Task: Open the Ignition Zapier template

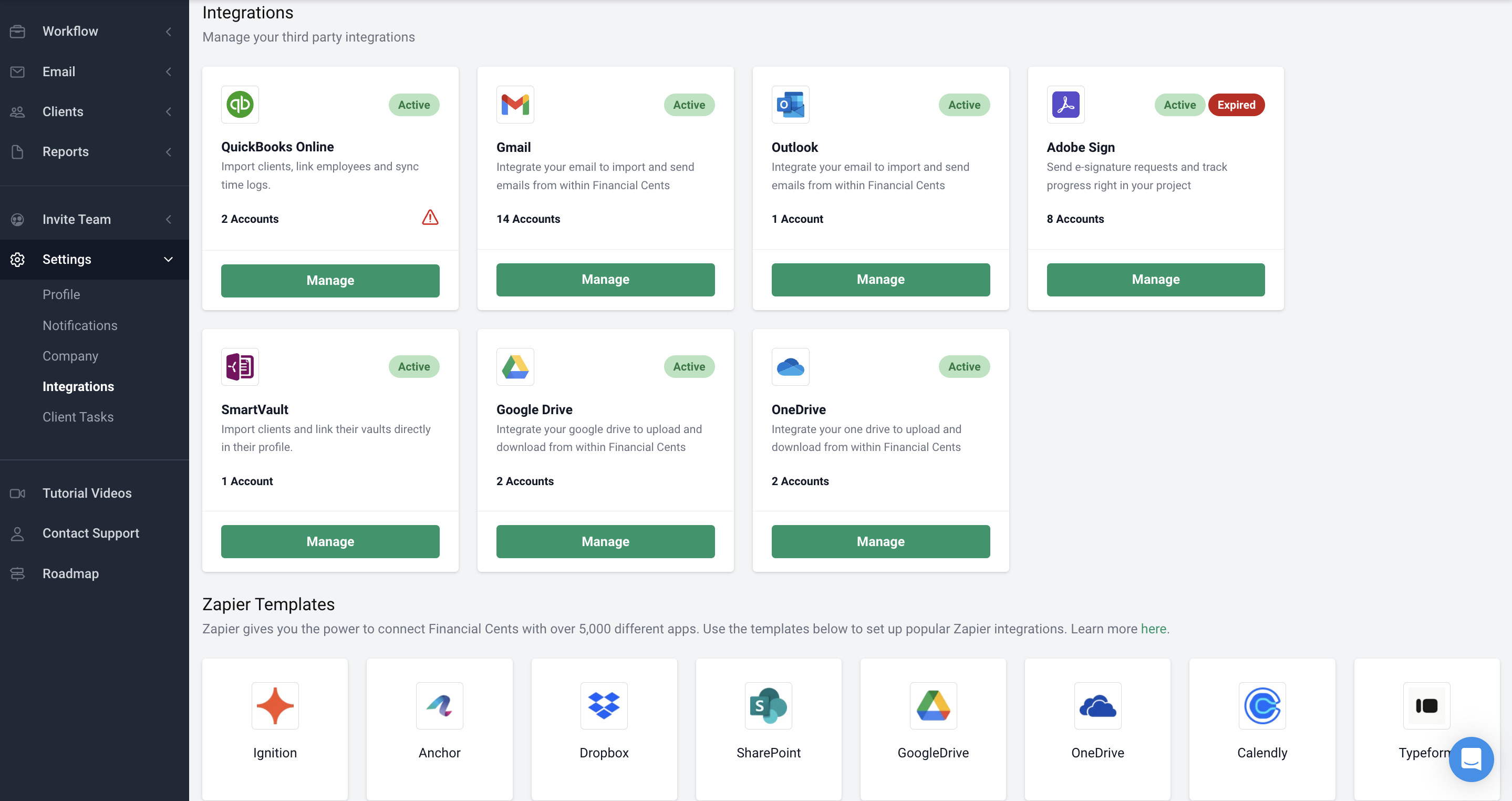Action: point(275,729)
